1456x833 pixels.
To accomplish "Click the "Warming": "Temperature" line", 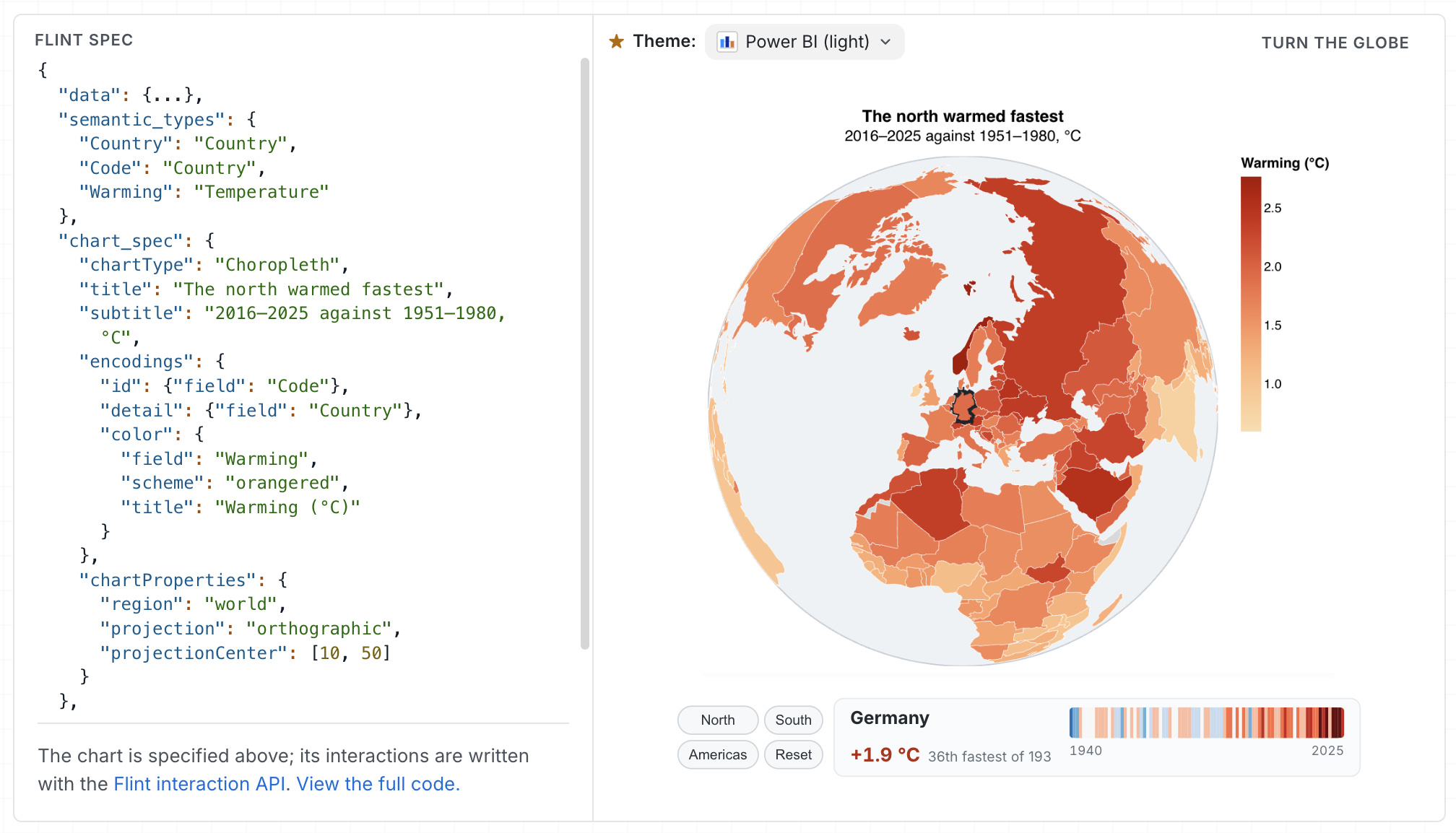I will coord(204,192).
